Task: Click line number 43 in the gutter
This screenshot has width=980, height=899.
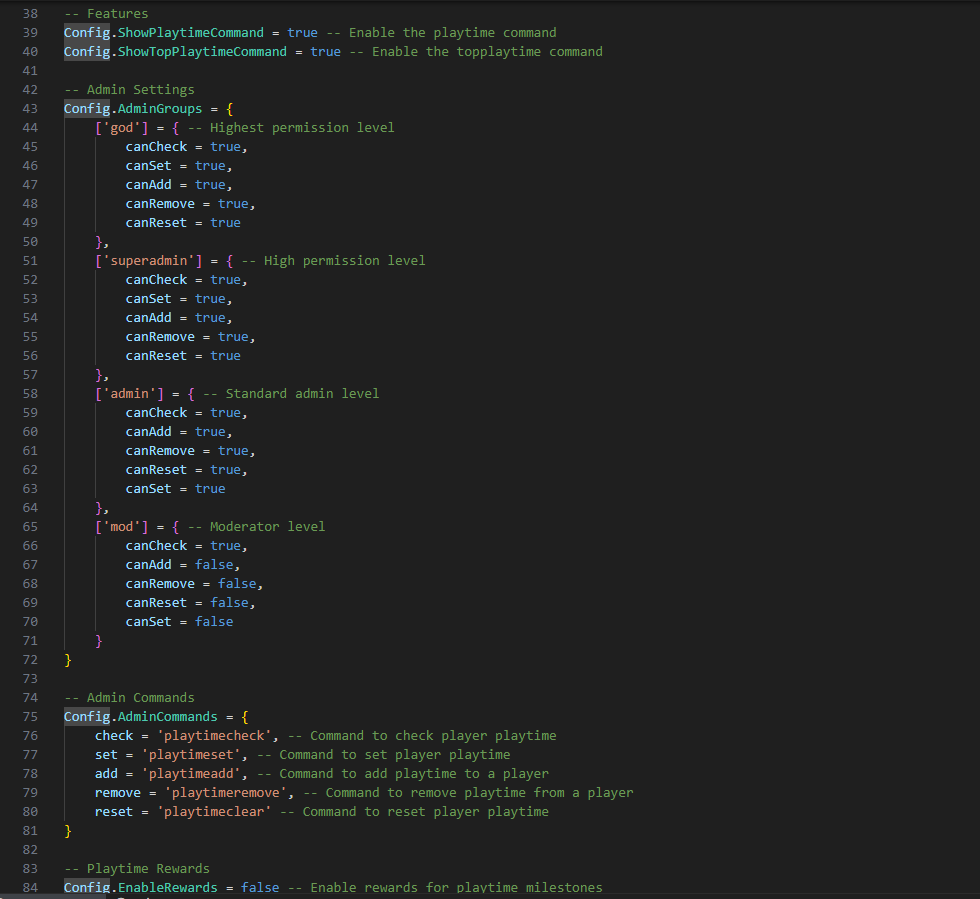Action: pos(30,109)
